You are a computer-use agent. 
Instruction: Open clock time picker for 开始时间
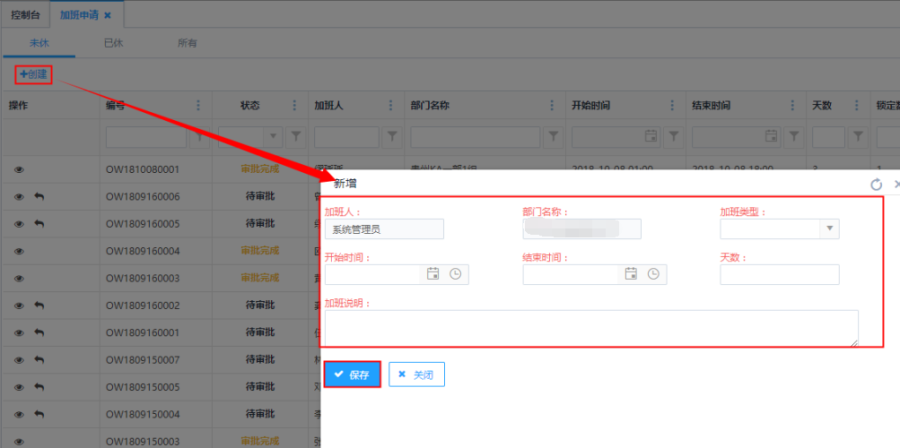[x=455, y=274]
